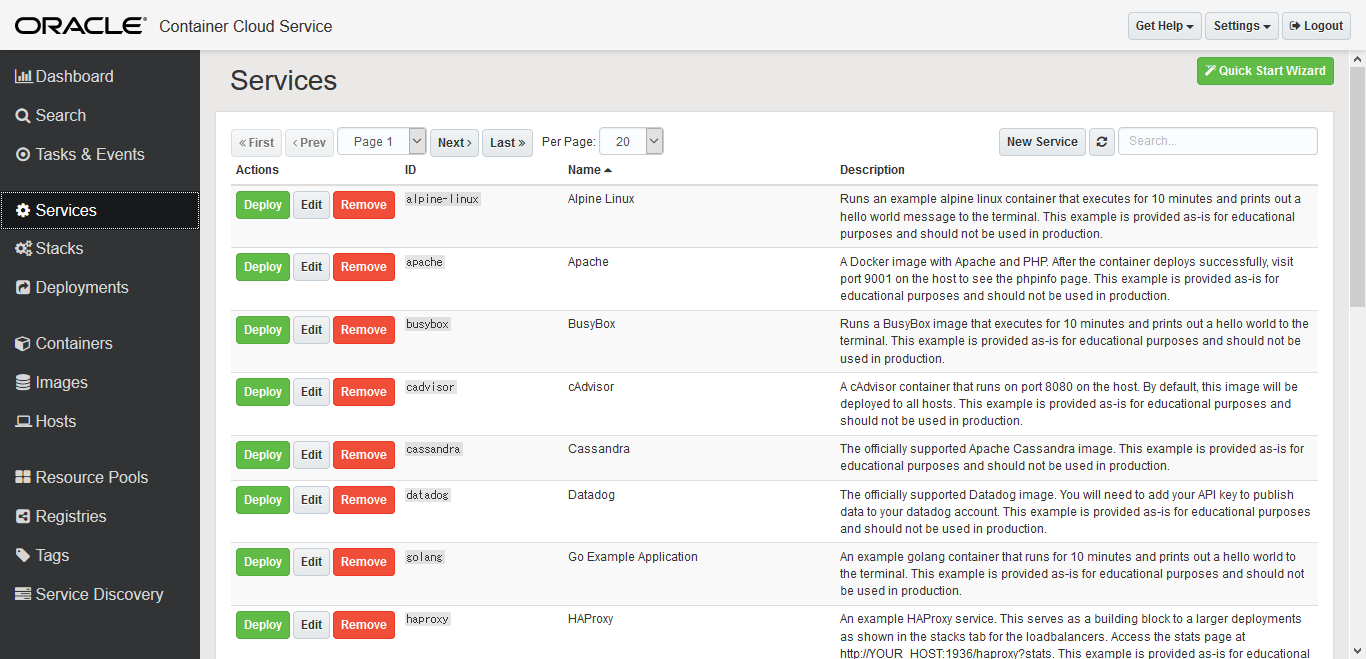Remove the Alpine Linux service

(x=364, y=205)
